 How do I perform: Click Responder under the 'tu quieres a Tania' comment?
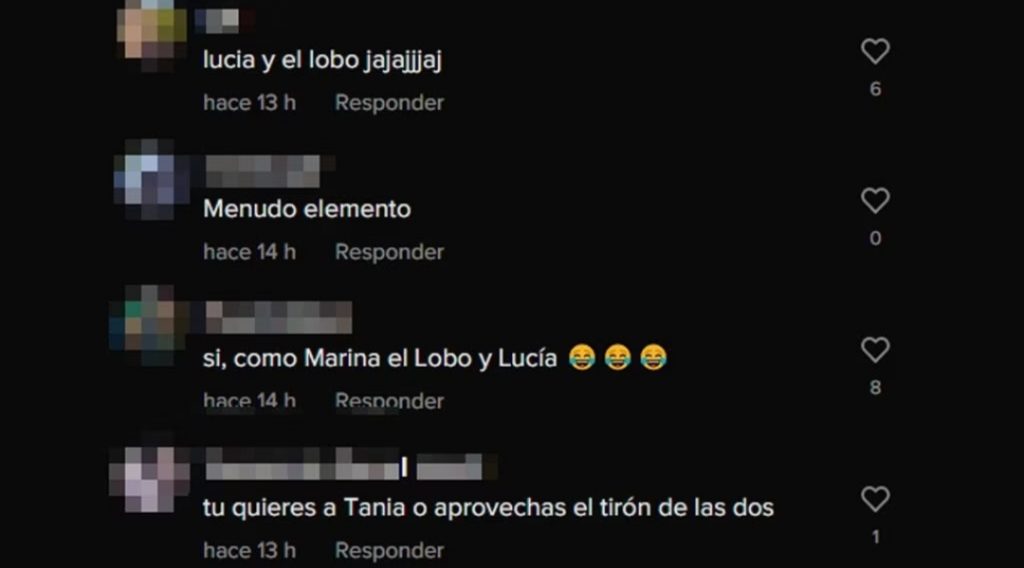(389, 550)
